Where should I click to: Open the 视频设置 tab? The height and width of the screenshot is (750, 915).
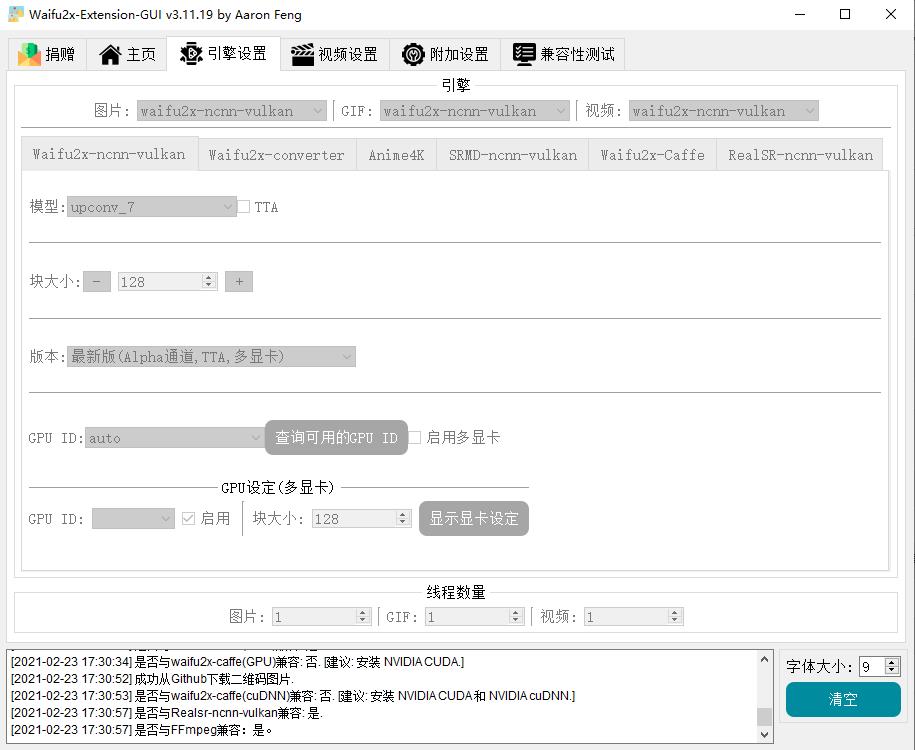pyautogui.click(x=335, y=54)
